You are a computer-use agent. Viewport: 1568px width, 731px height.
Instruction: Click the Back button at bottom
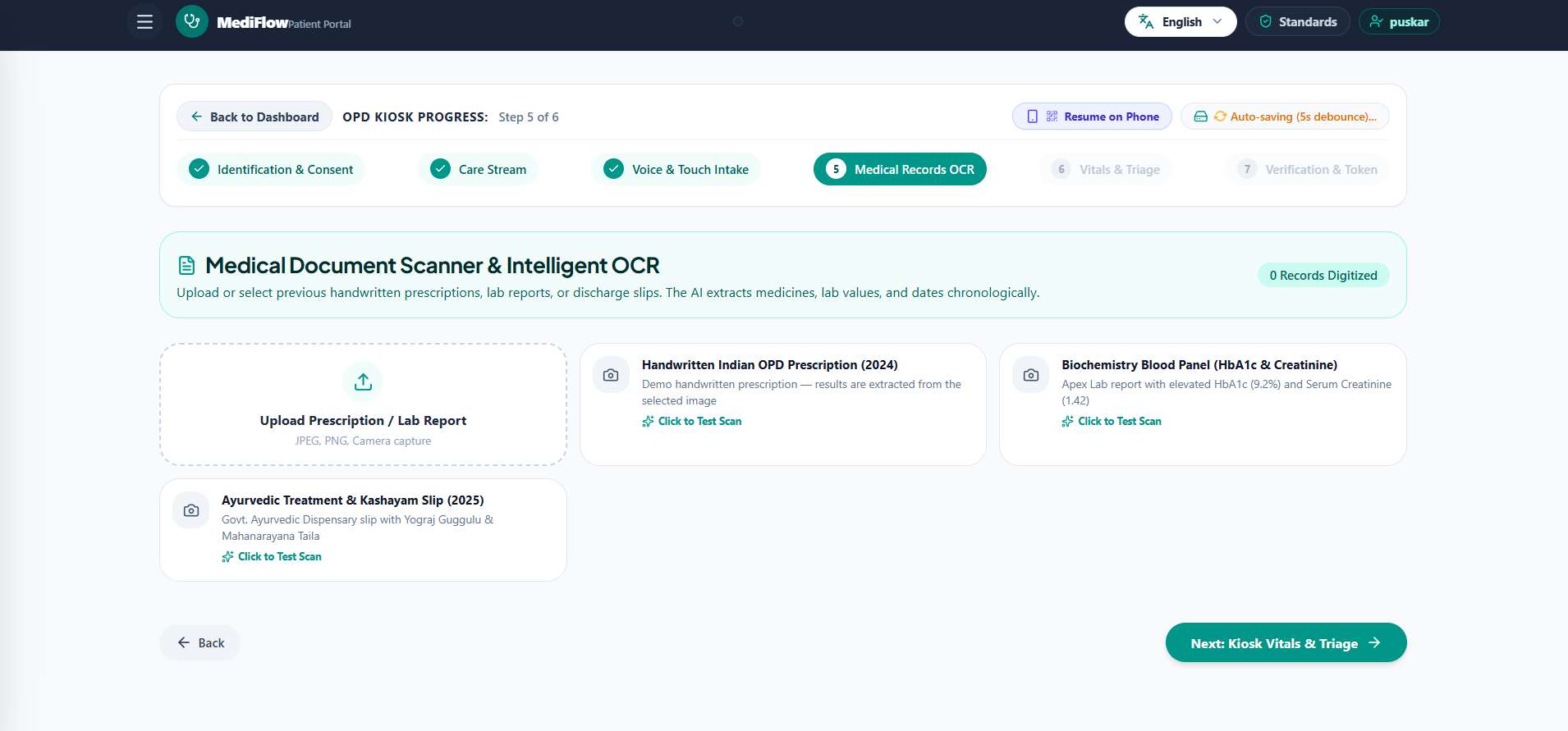coord(200,643)
